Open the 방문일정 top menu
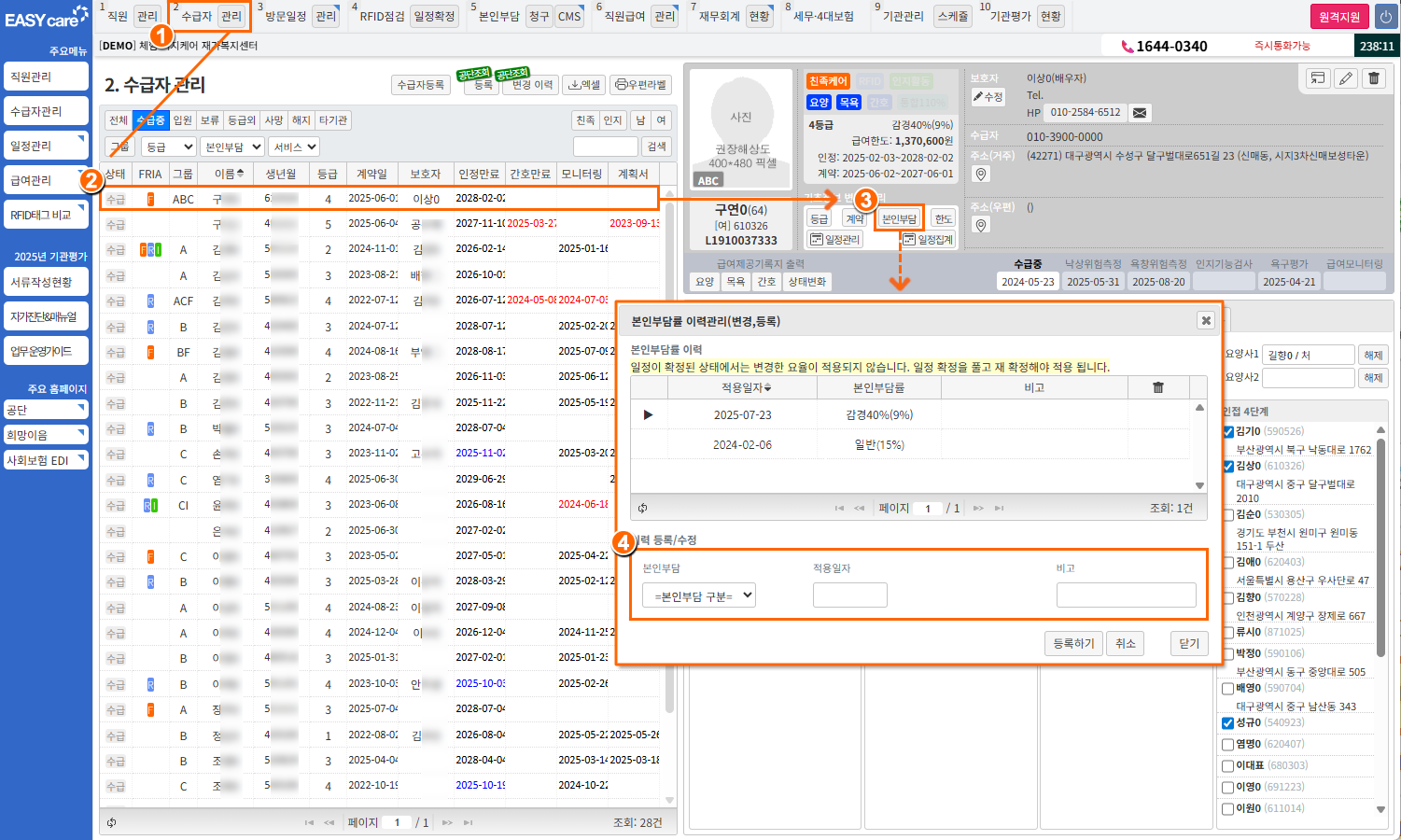This screenshot has height=840, width=1401. click(x=285, y=17)
